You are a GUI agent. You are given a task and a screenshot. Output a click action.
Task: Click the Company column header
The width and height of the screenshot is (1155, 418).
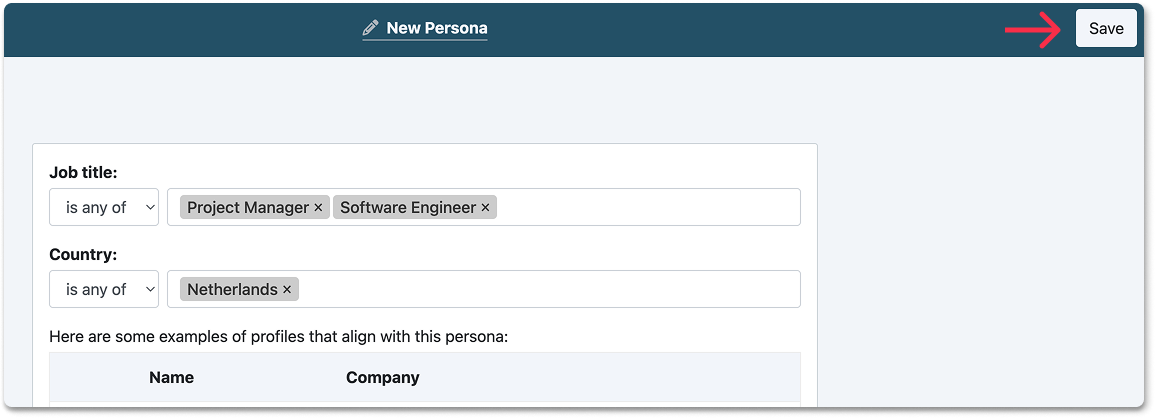coord(382,378)
